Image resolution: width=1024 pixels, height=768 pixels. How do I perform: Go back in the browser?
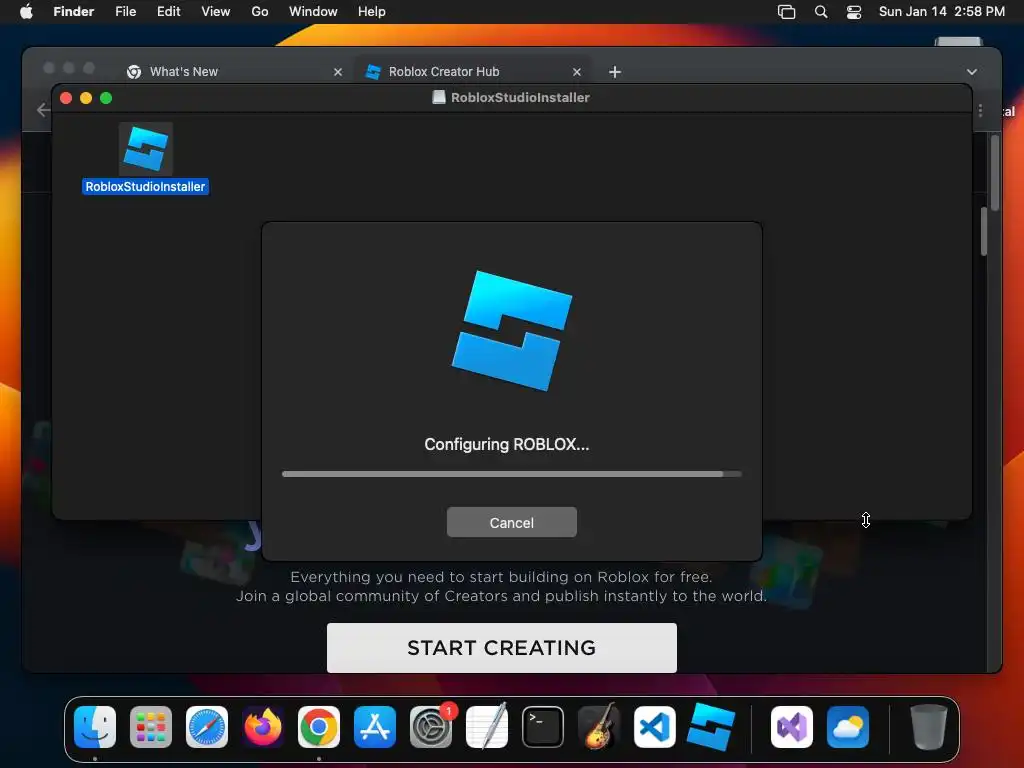(43, 110)
